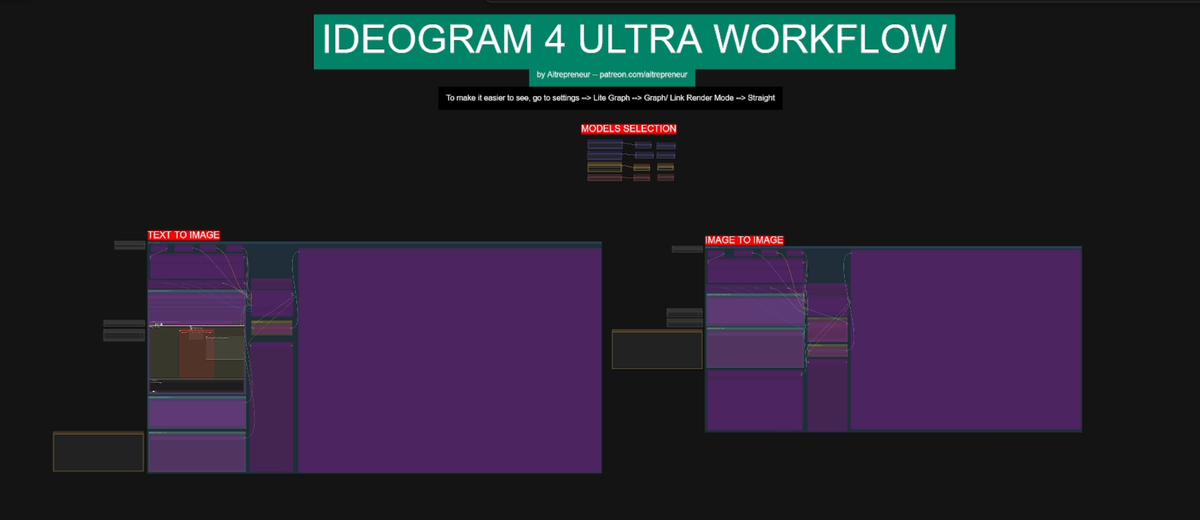
Task: Click the olive and red preview node in Text to Image
Action: pyautogui.click(x=197, y=351)
